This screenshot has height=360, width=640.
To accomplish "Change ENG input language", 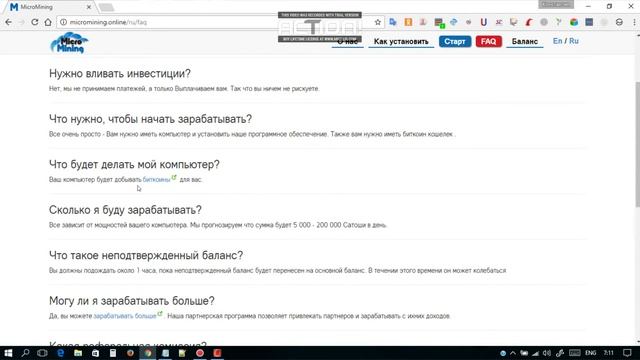I will (591, 353).
